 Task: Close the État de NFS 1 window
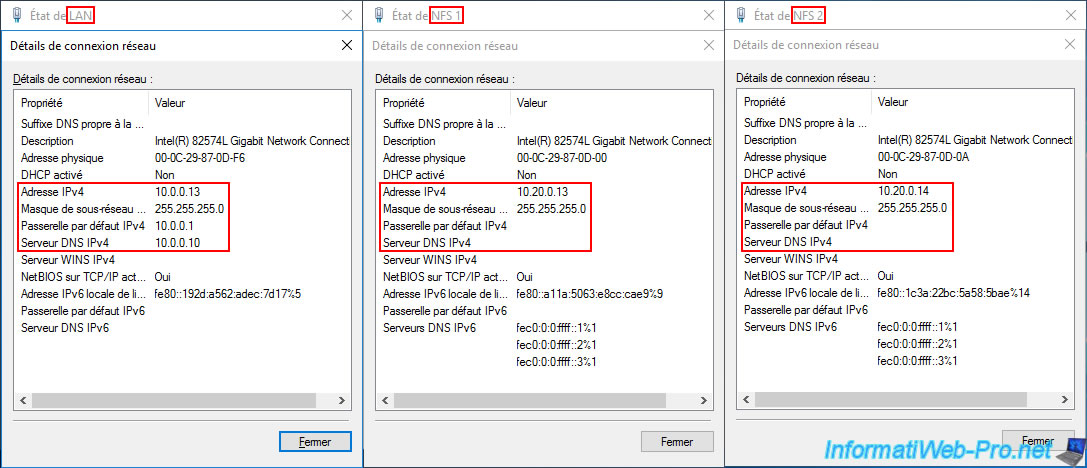coord(708,16)
